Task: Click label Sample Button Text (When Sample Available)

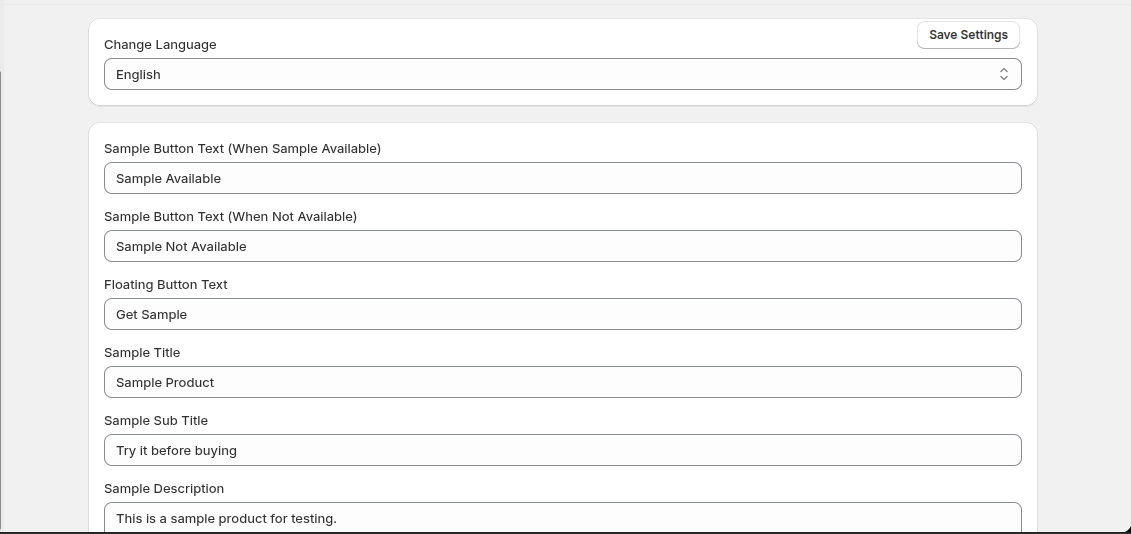Action: click(242, 149)
